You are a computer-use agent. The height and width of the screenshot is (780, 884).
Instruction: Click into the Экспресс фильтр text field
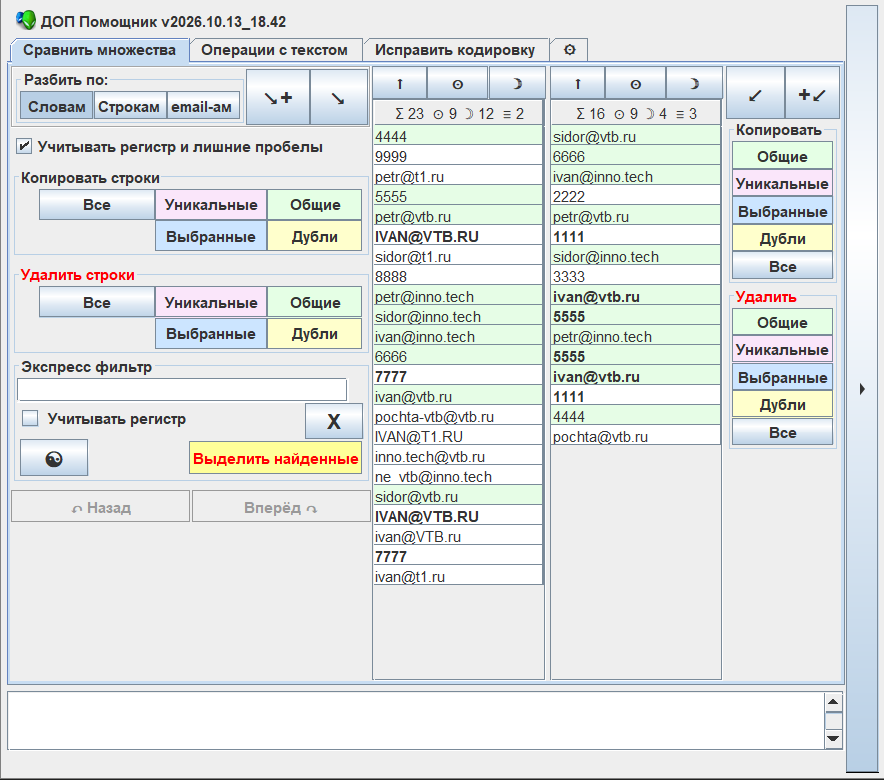[x=182, y=389]
